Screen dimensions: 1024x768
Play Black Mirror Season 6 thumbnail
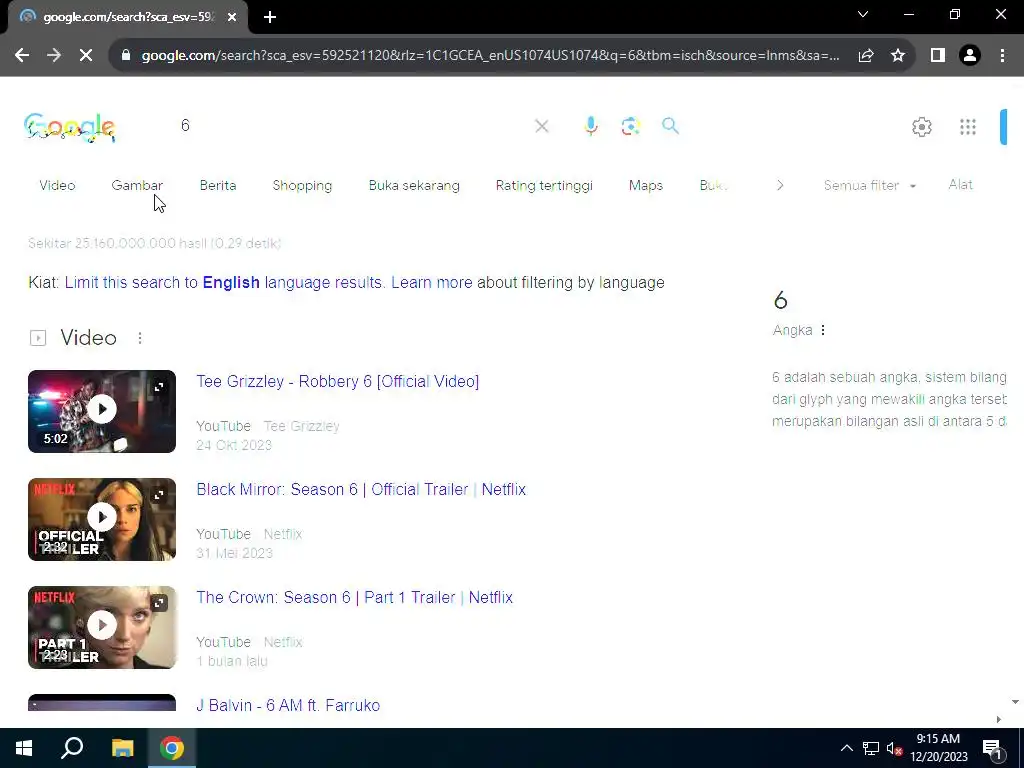[x=102, y=519]
